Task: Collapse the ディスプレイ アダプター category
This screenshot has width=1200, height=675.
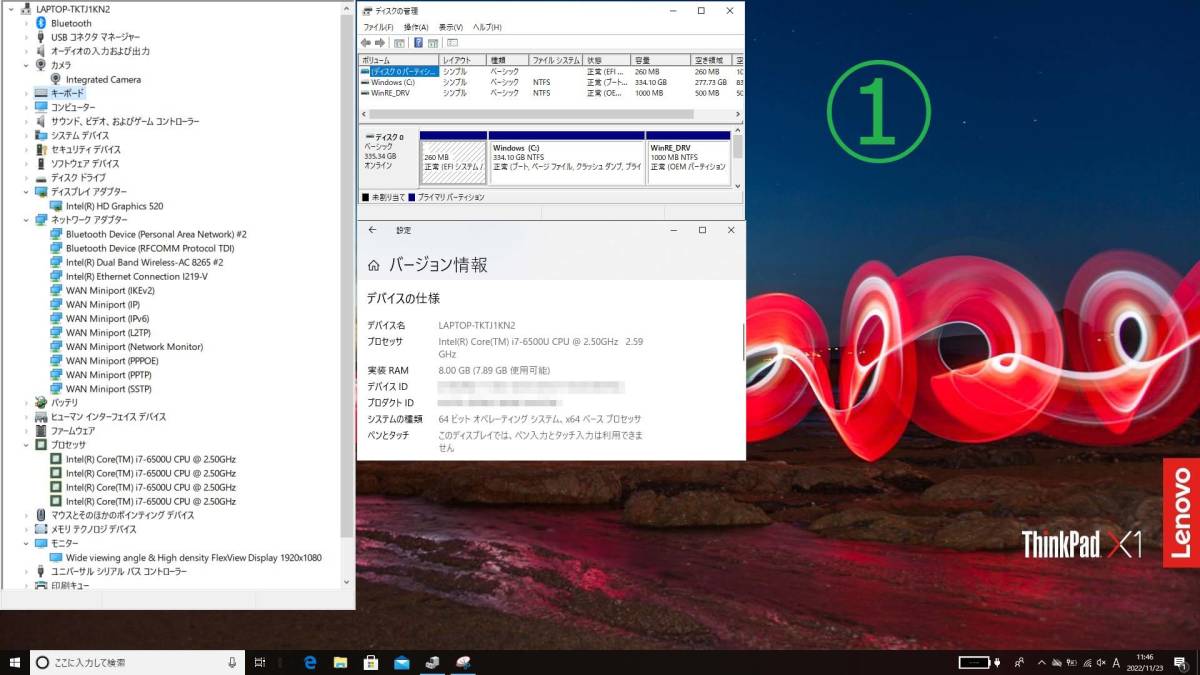Action: pos(26,192)
